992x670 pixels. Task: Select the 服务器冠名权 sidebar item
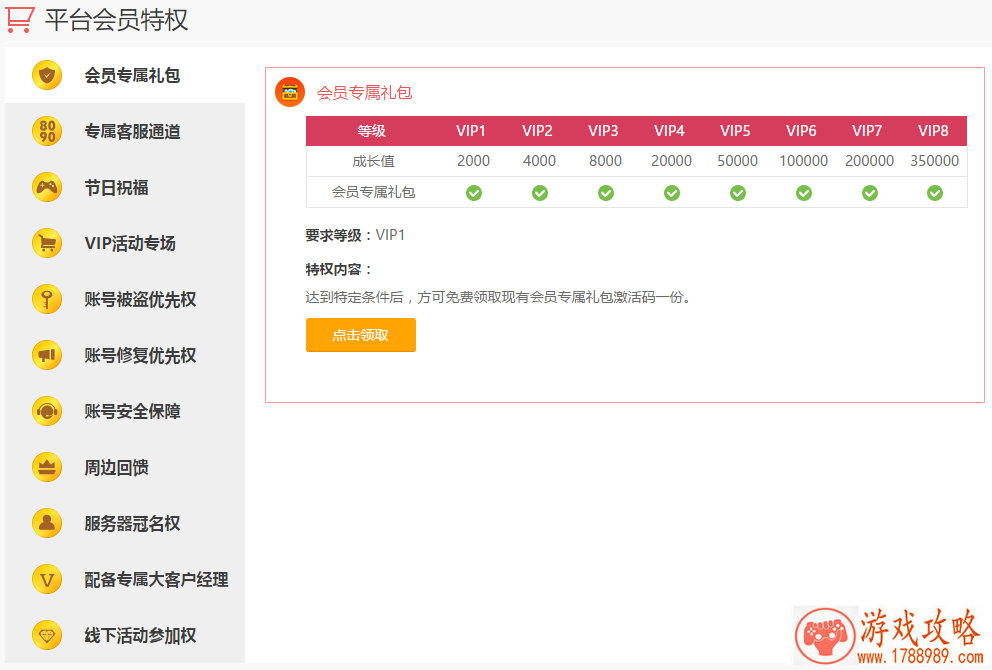click(x=132, y=523)
